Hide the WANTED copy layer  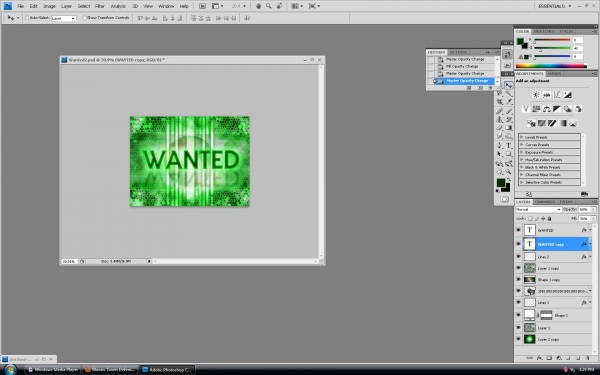click(518, 244)
